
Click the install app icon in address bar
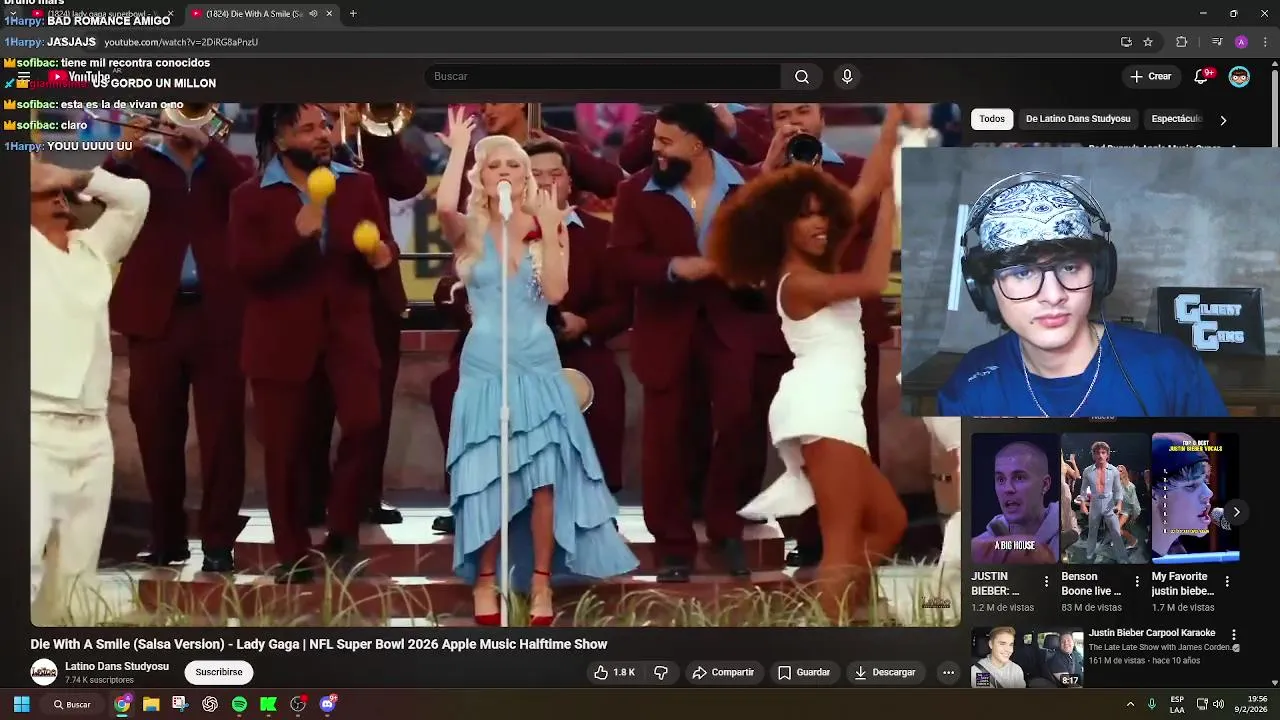1126,42
